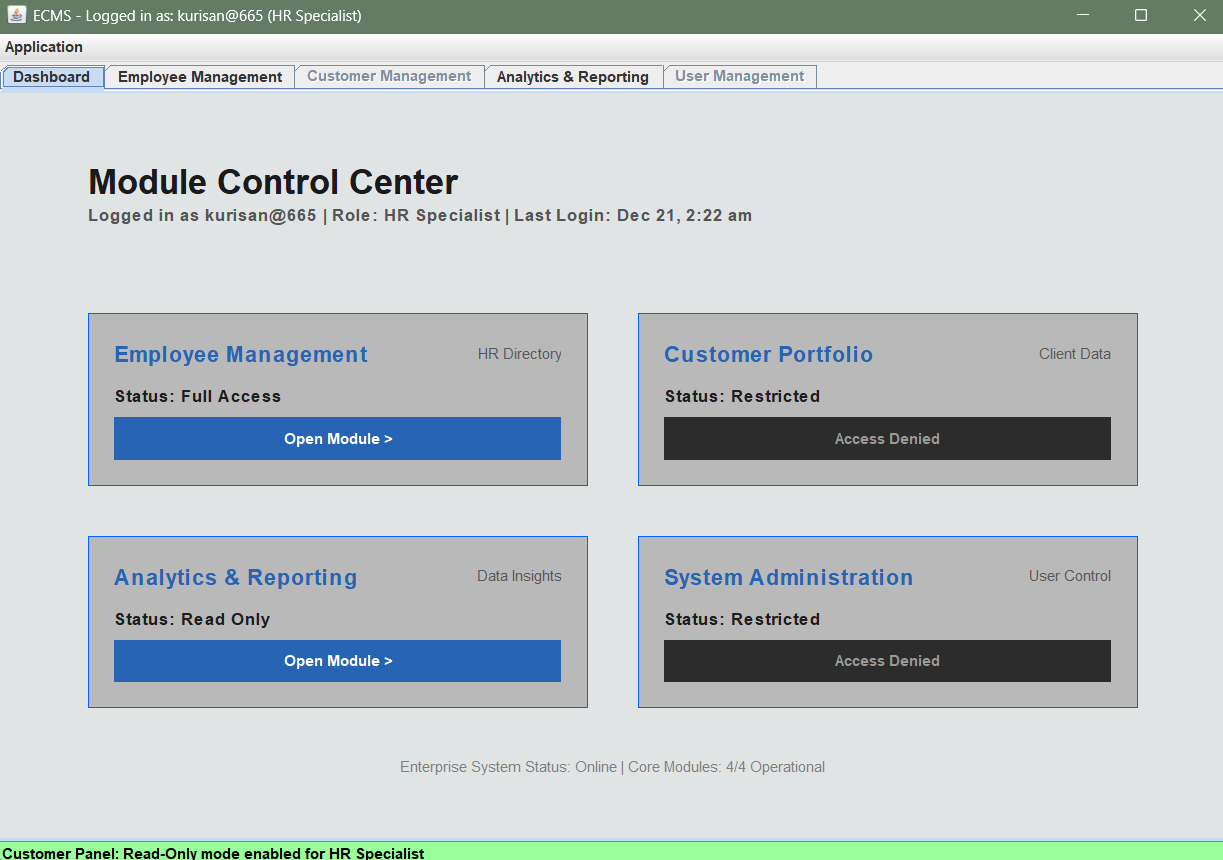Switch to the Employee Management tab

pos(198,76)
